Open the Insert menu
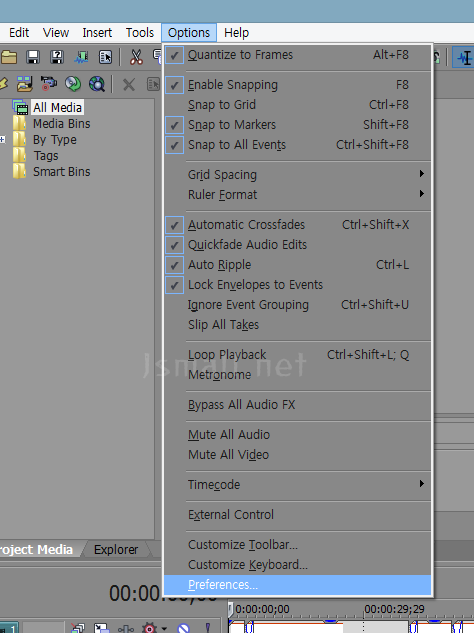 tap(97, 33)
